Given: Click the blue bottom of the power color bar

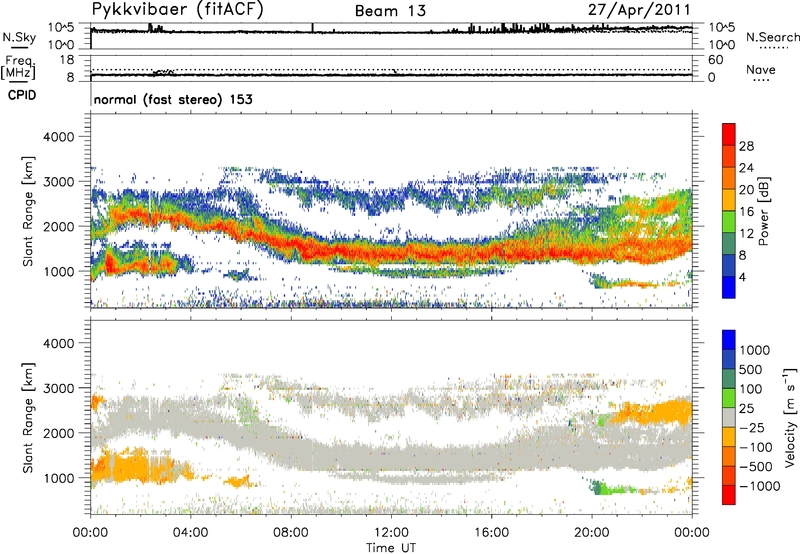Looking at the screenshot, I should [729, 287].
